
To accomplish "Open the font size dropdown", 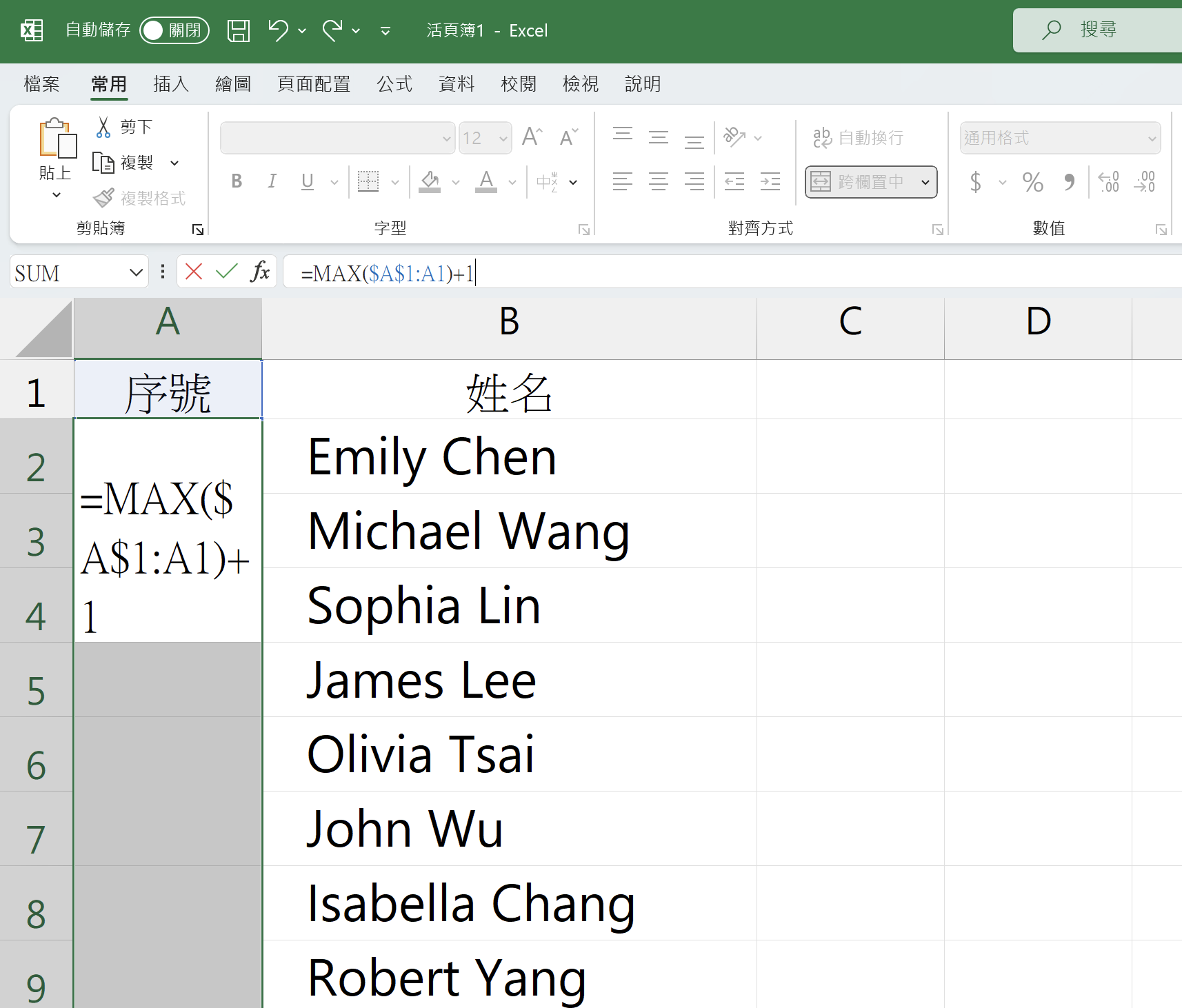I will coord(503,139).
